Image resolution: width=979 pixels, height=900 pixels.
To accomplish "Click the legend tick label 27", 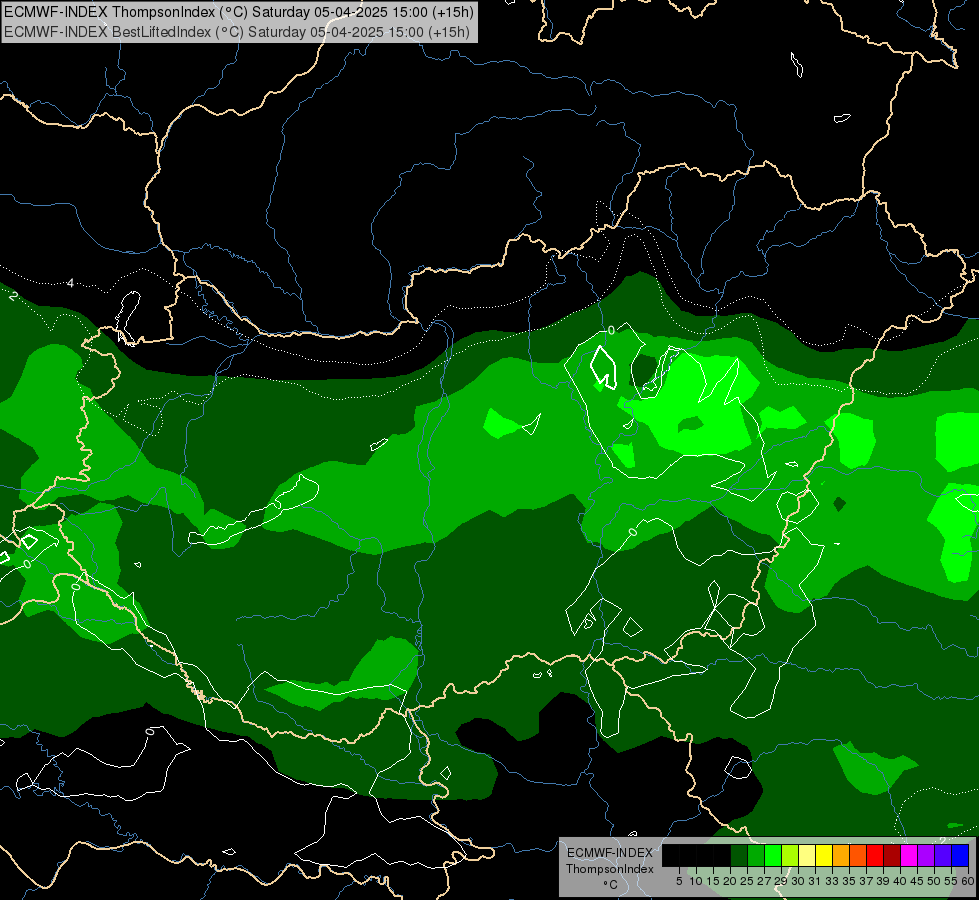I will (x=764, y=881).
